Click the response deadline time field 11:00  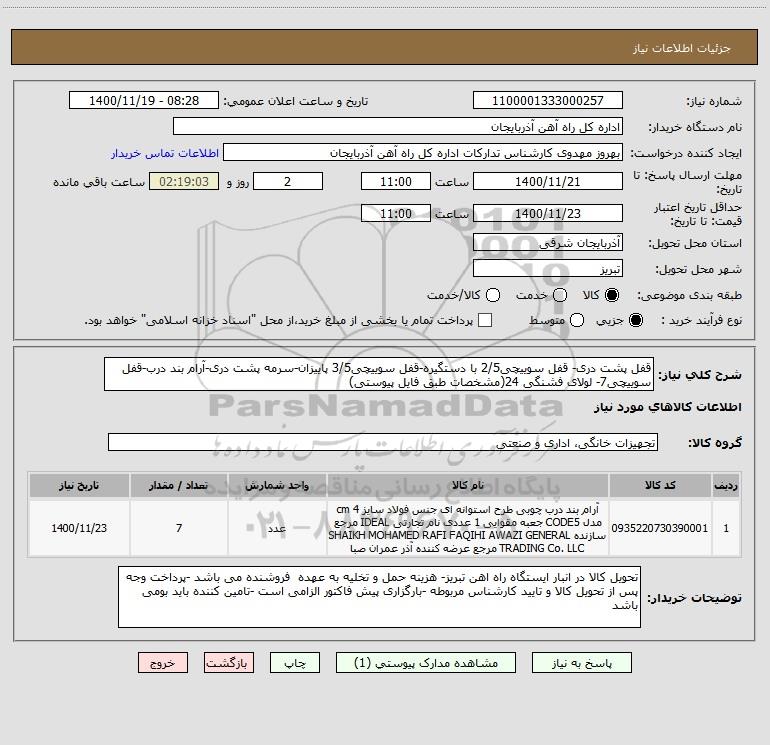(396, 181)
